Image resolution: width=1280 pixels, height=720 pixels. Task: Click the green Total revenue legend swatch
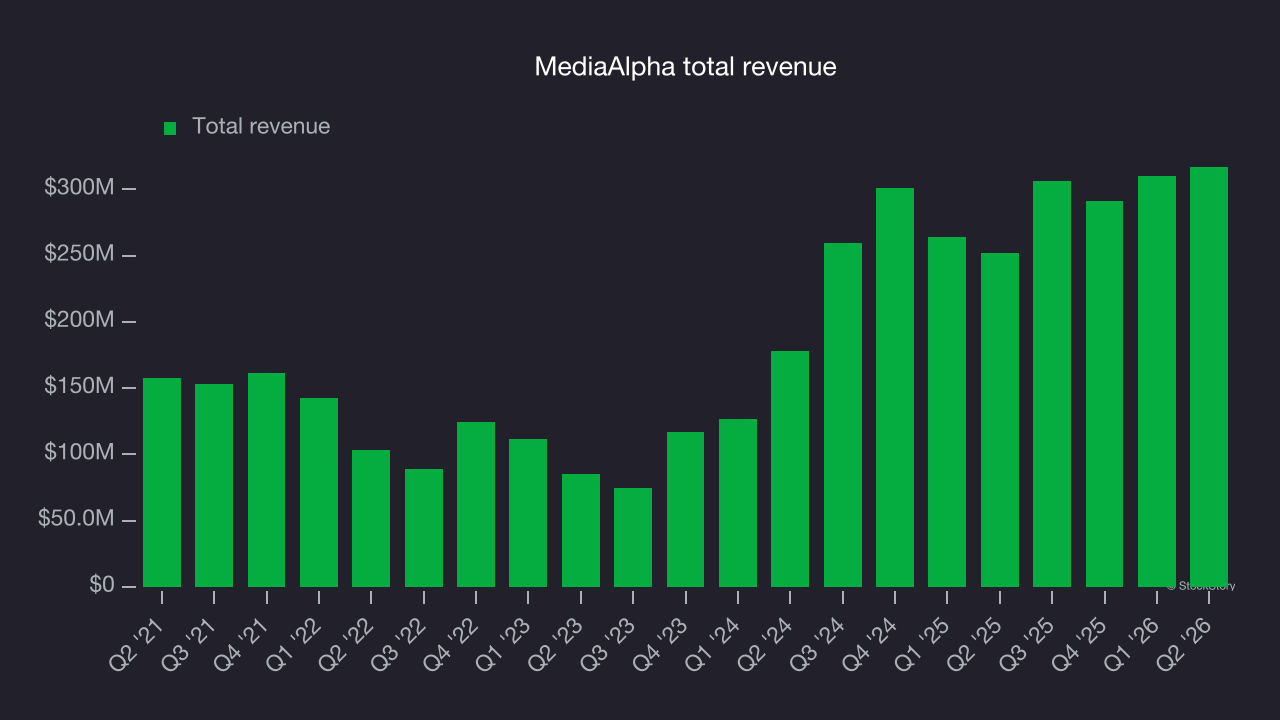(170, 128)
